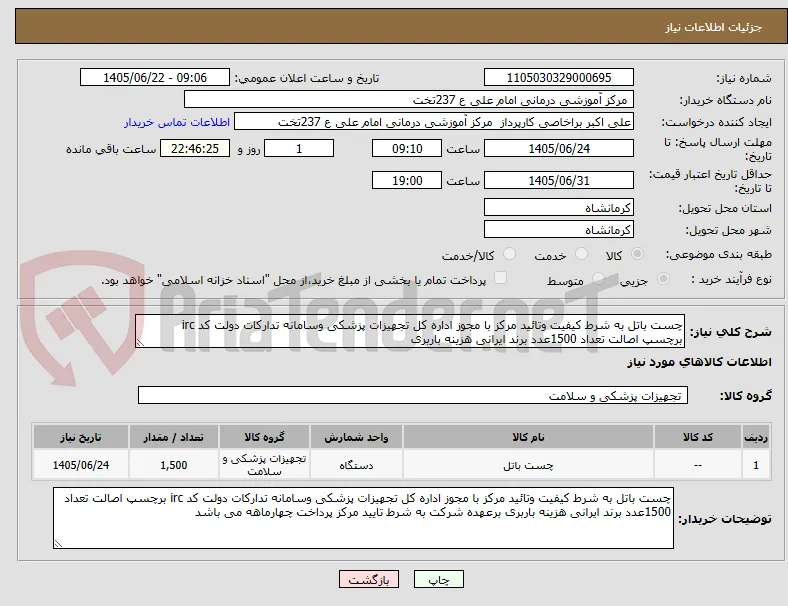Screen dimensions: 788x606
Task: Click the تاریخ نیاز column header
Action: click(80, 437)
